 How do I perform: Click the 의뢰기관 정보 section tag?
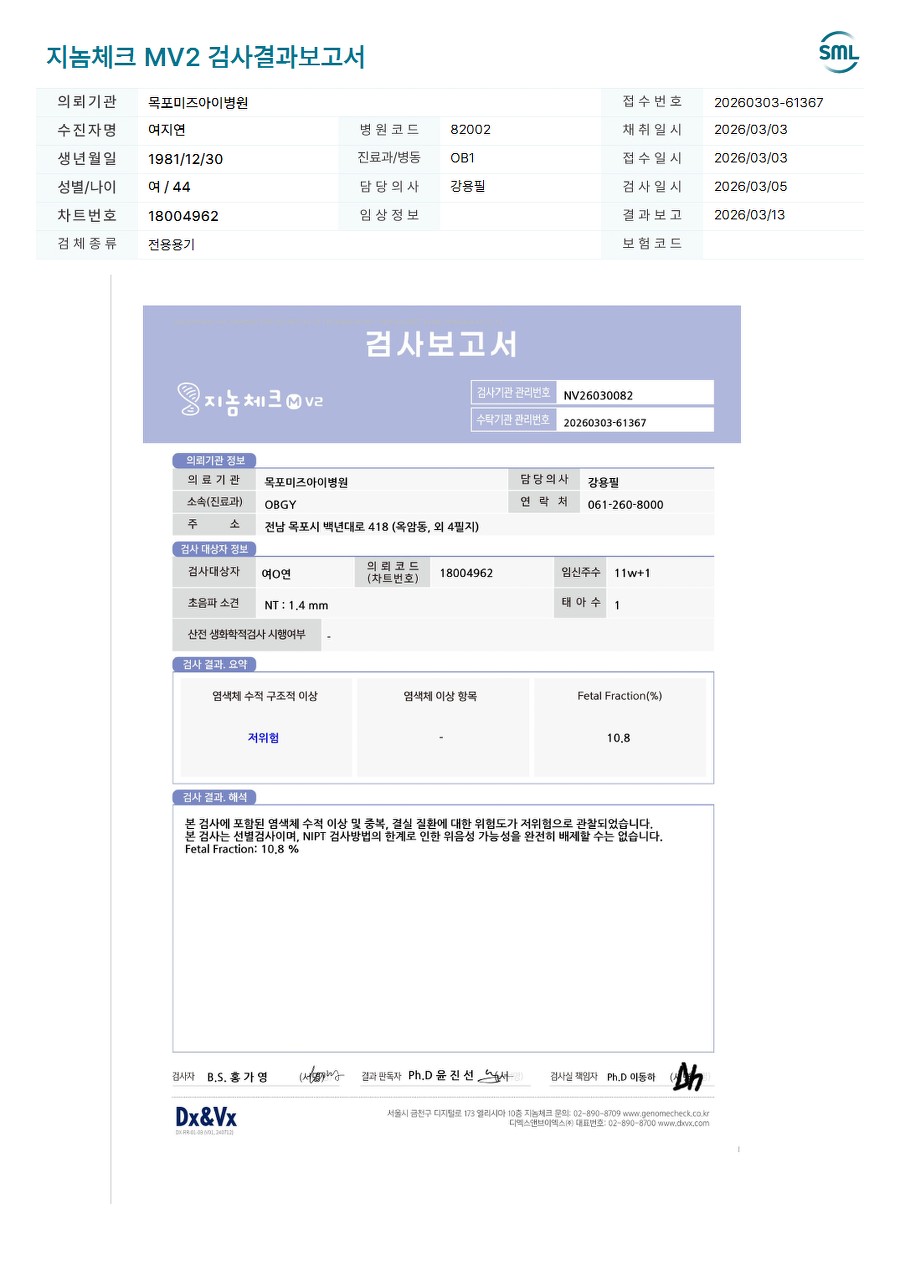click(214, 461)
